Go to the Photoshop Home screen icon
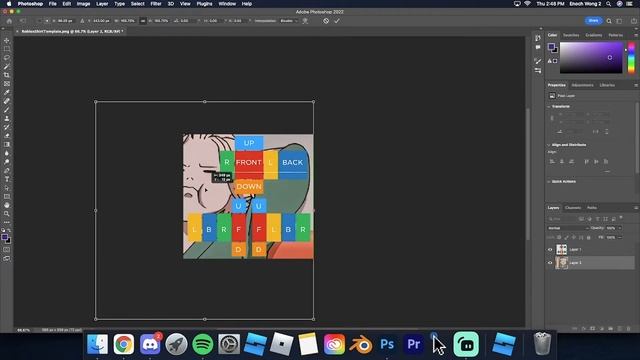Image resolution: width=640 pixels, height=360 pixels. [x=9, y=21]
